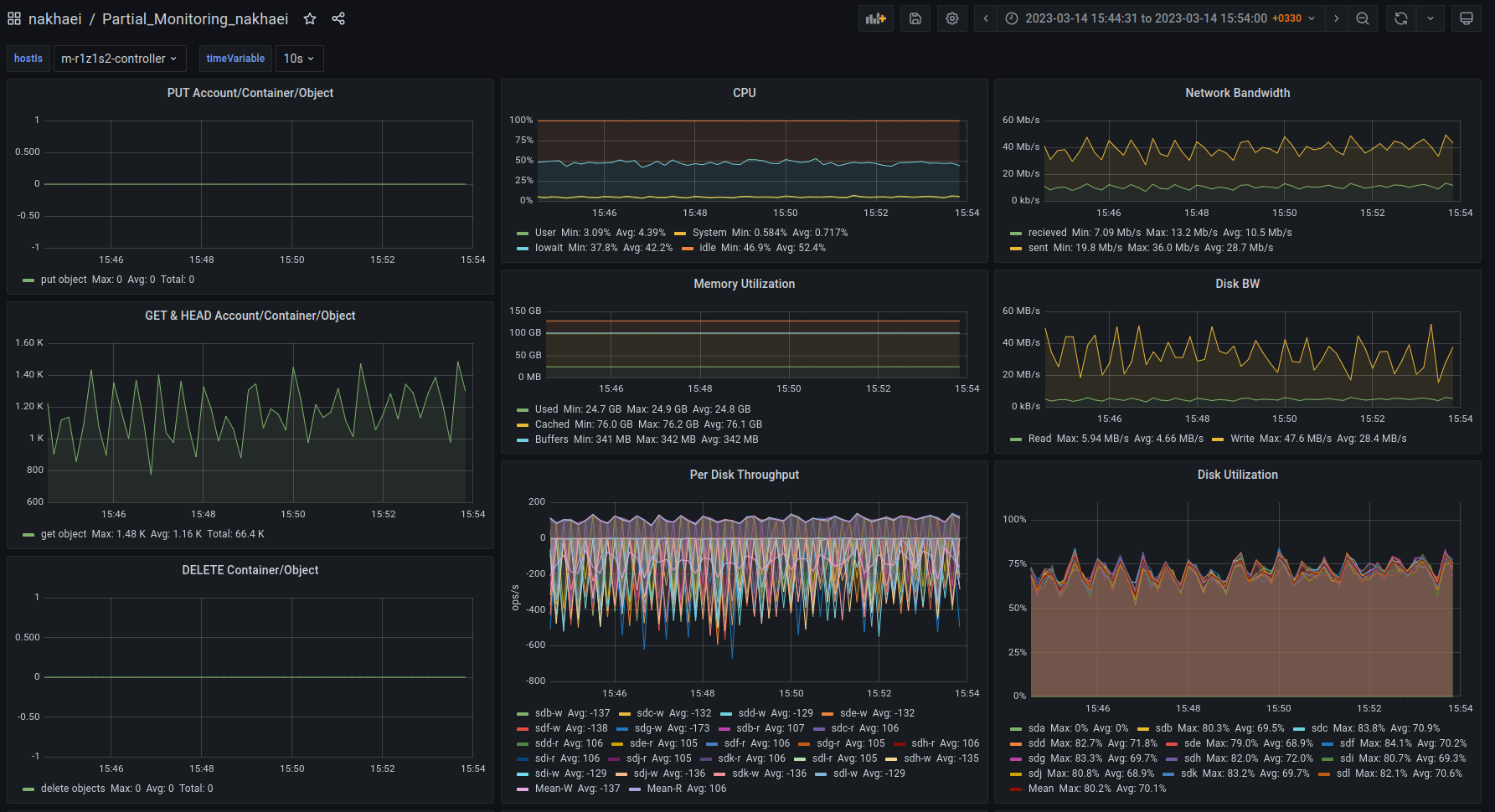
Task: Toggle the Cached series in Memory legend
Action: tap(552, 424)
